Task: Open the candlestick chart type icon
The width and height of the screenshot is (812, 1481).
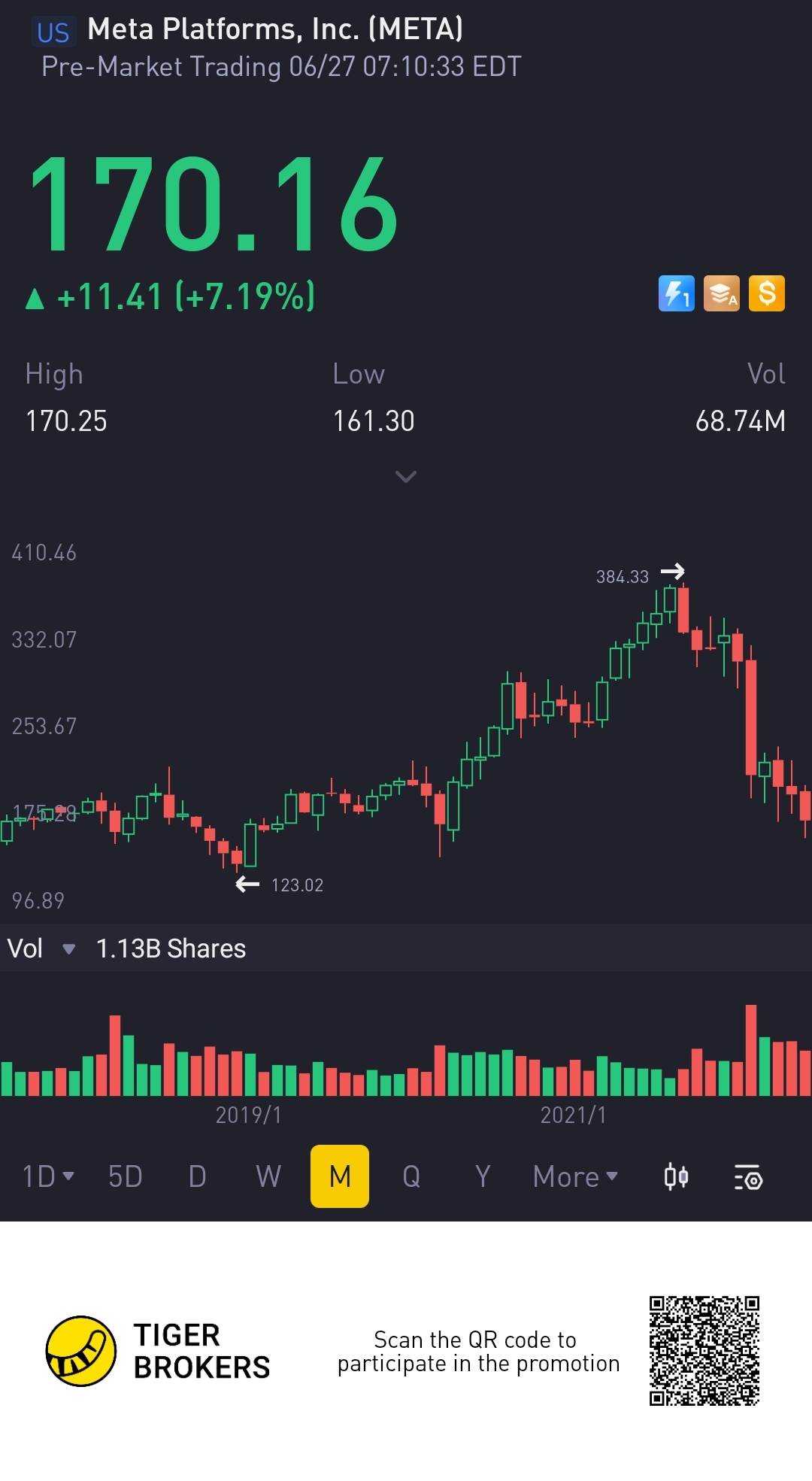Action: pyautogui.click(x=676, y=1176)
